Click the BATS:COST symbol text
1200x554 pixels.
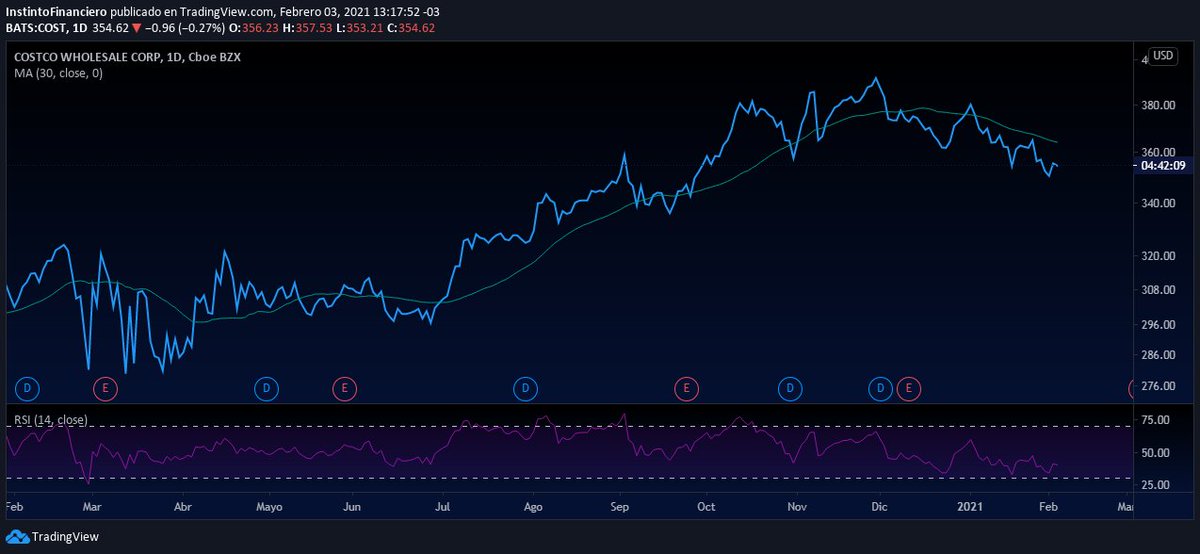(x=36, y=27)
